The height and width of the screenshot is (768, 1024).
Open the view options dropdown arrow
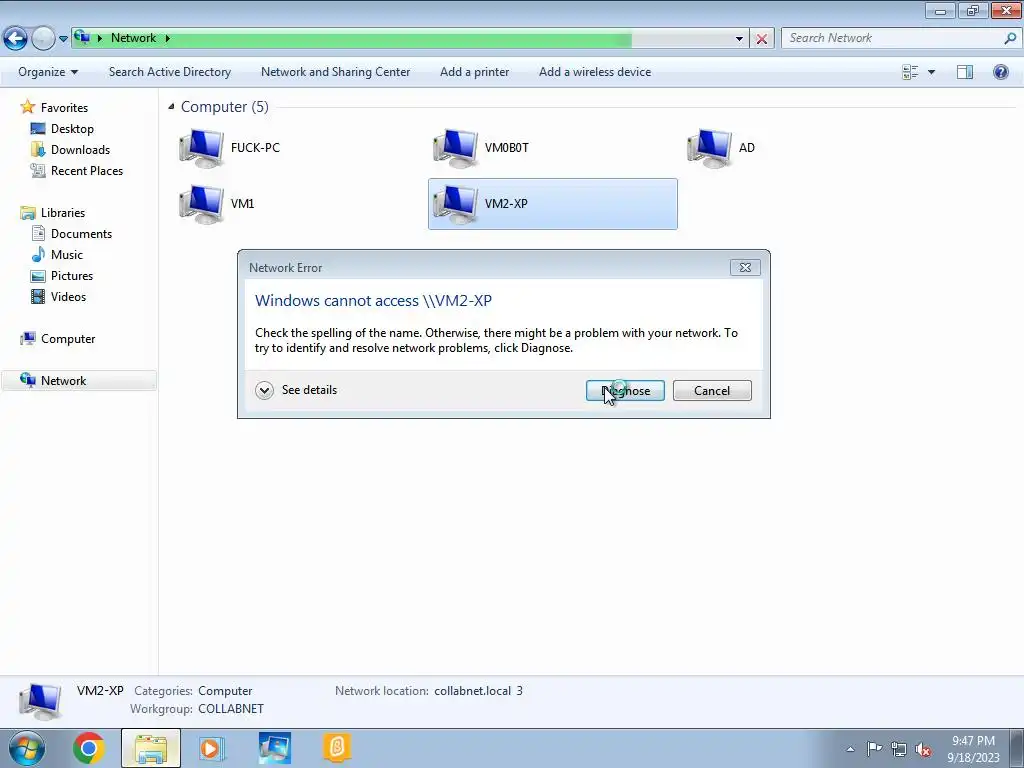point(931,72)
